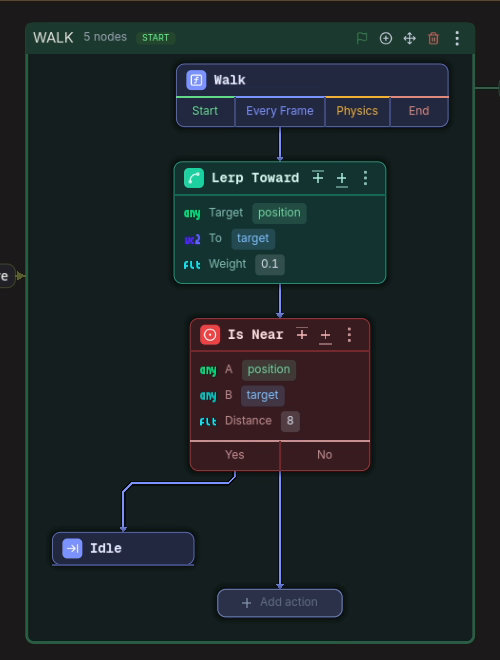
Task: Select the Every Frame tab
Action: pos(280,111)
